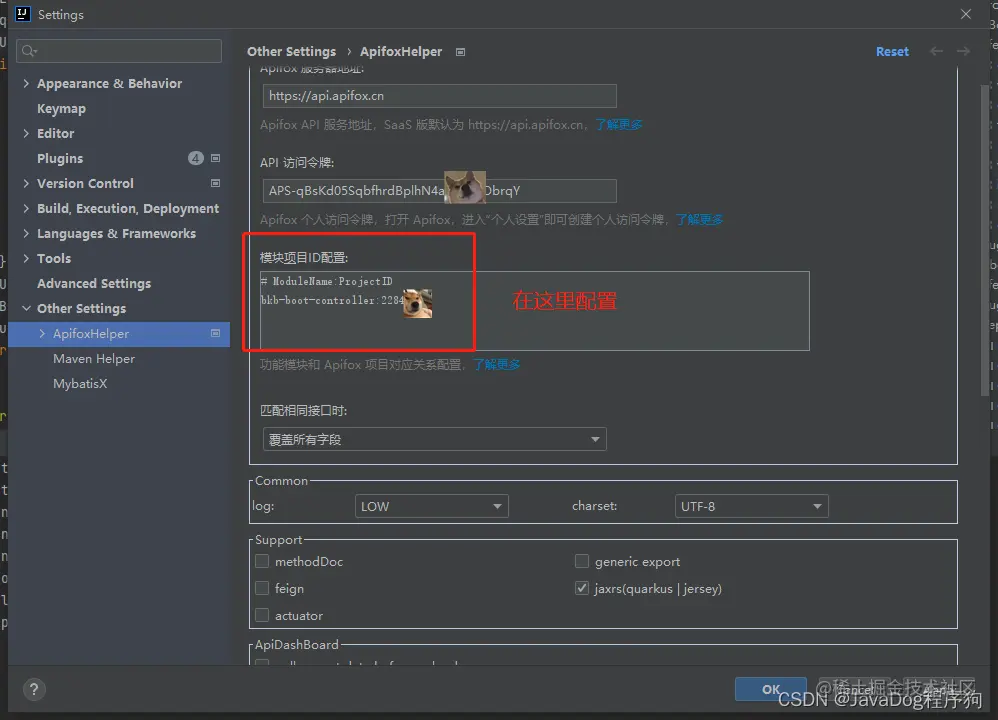Go back with the left arrow icon
The width and height of the screenshot is (998, 720).
(936, 52)
